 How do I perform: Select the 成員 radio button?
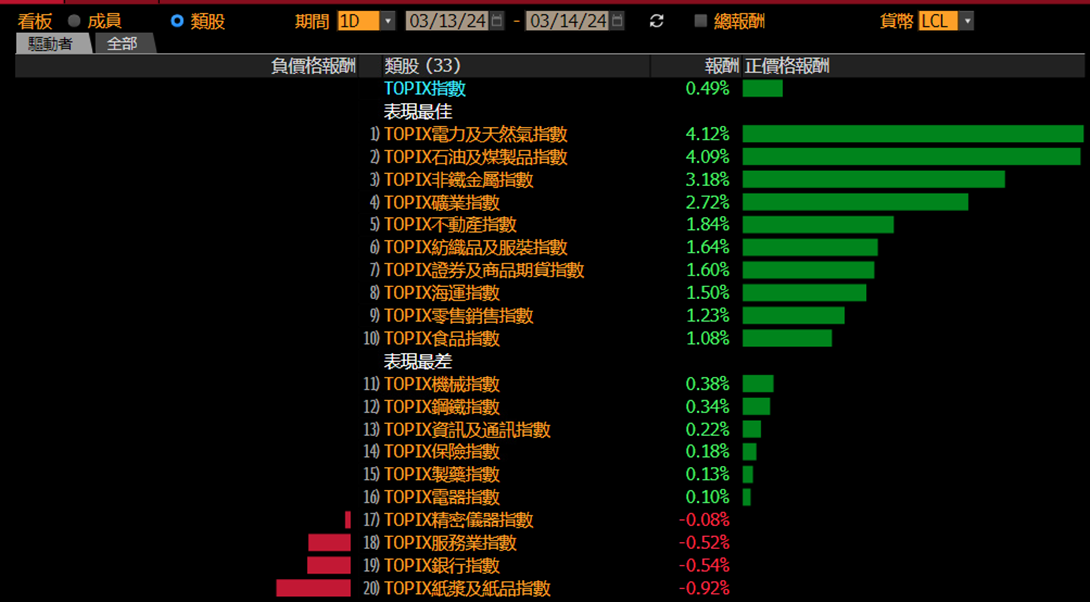[74, 21]
